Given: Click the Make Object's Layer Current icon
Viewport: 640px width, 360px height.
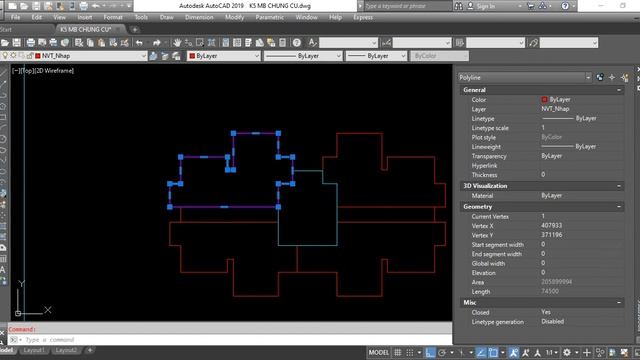Looking at the screenshot, I should pyautogui.click(x=153, y=56).
